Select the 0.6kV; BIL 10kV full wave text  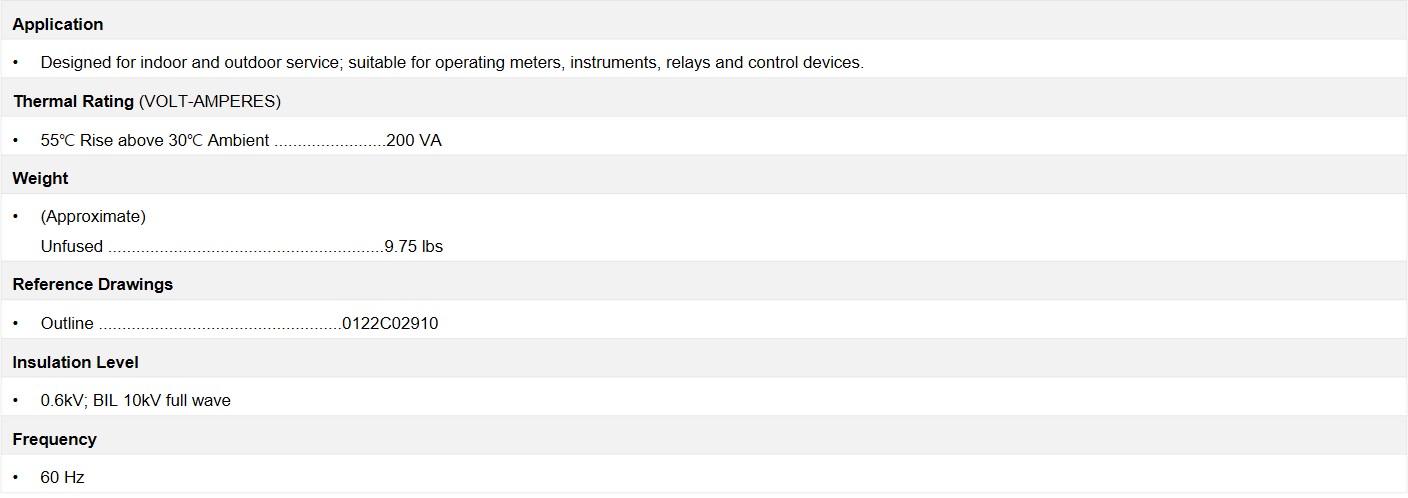(135, 400)
